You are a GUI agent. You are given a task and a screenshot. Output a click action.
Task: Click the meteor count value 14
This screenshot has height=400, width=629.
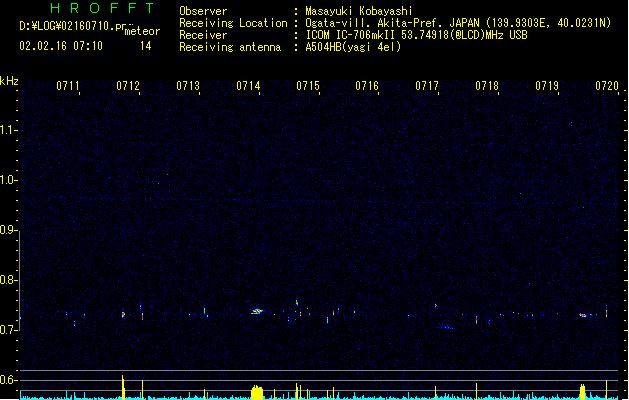146,46
